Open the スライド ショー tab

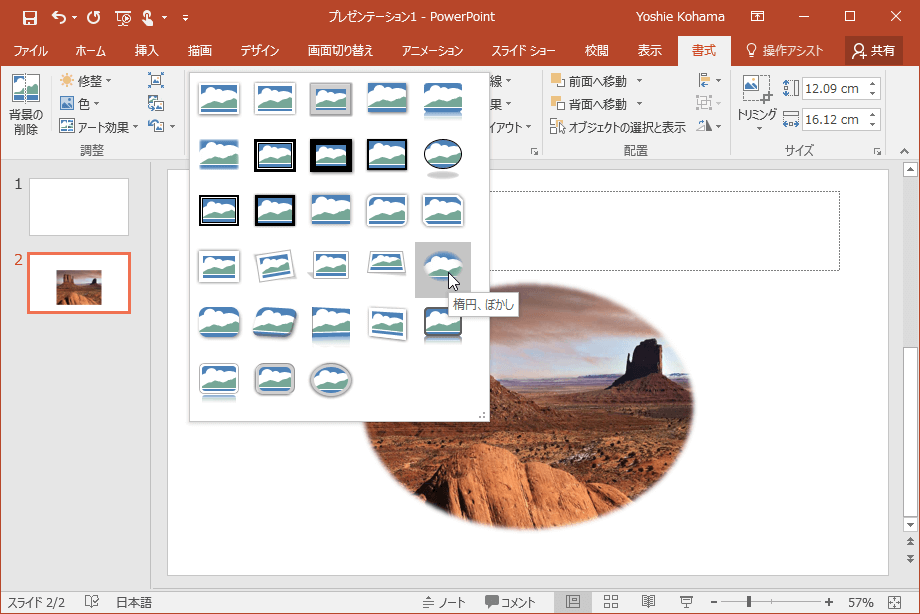tap(523, 50)
